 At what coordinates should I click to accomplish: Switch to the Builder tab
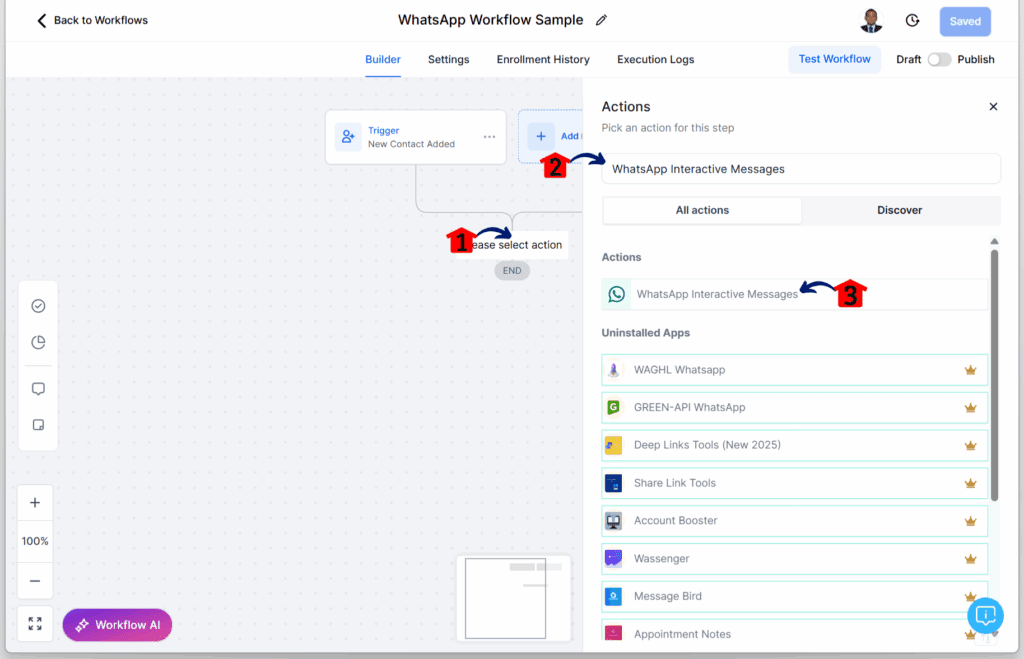[383, 59]
